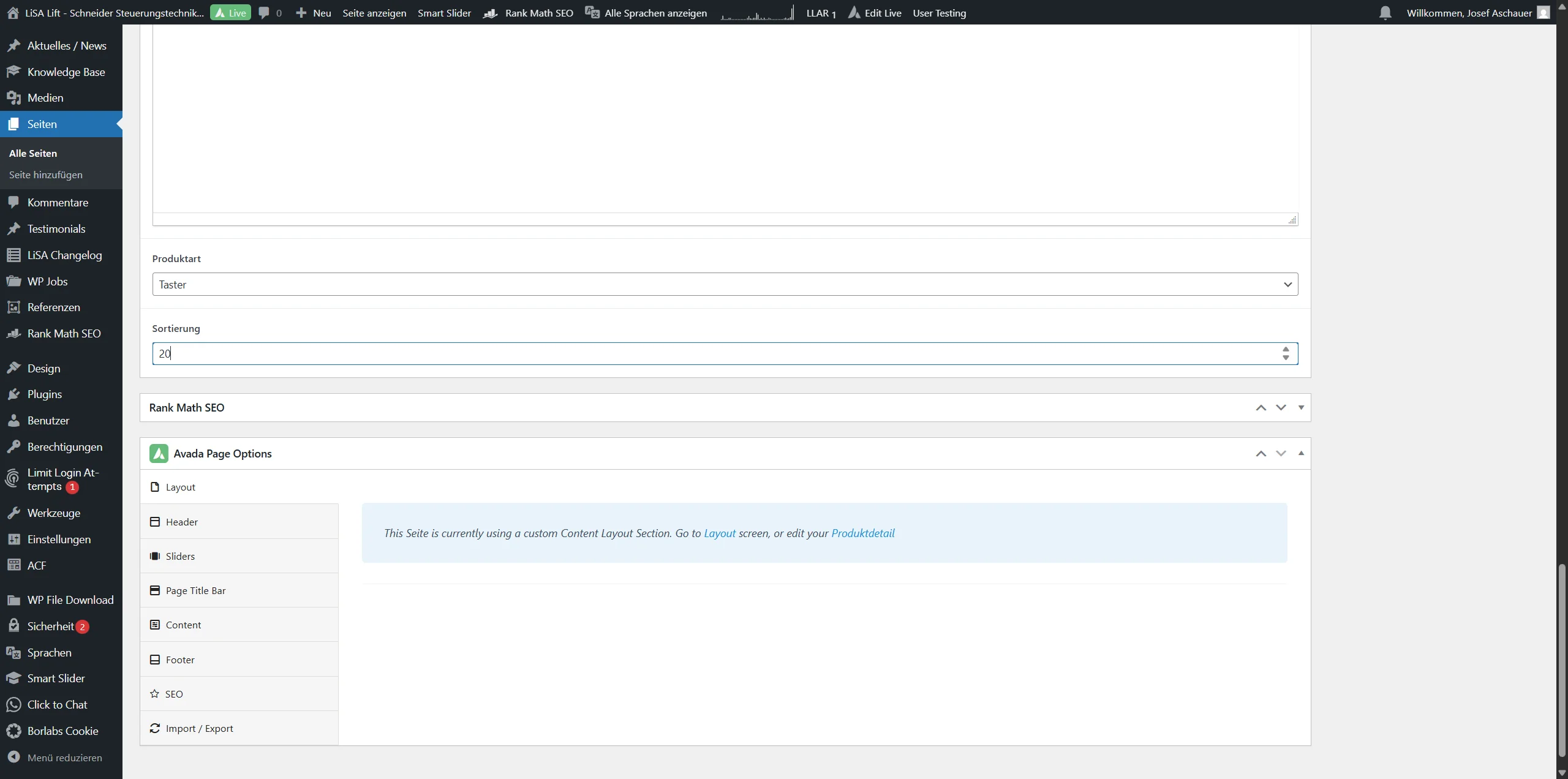
Task: Collapse the Avada Page Options metabox
Action: (x=1301, y=453)
